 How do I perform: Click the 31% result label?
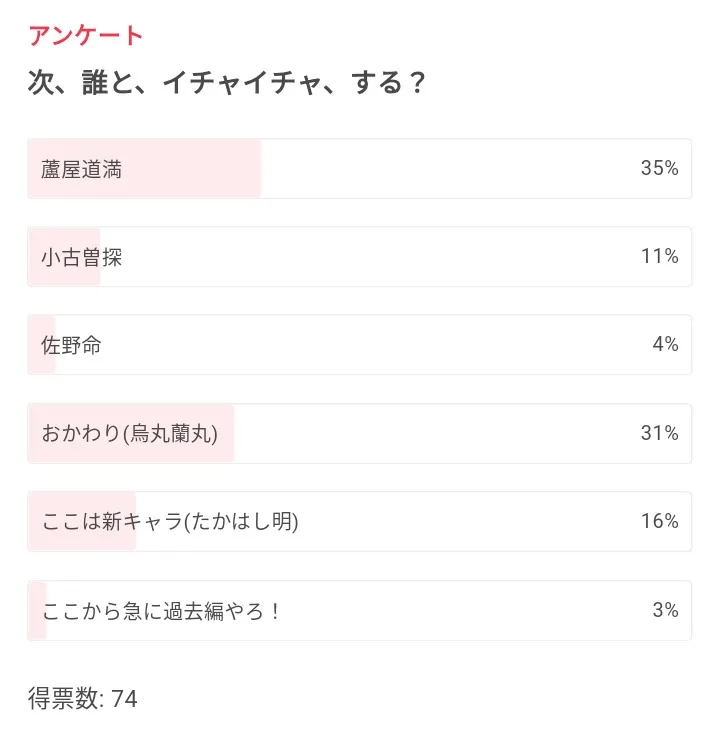[x=659, y=433]
